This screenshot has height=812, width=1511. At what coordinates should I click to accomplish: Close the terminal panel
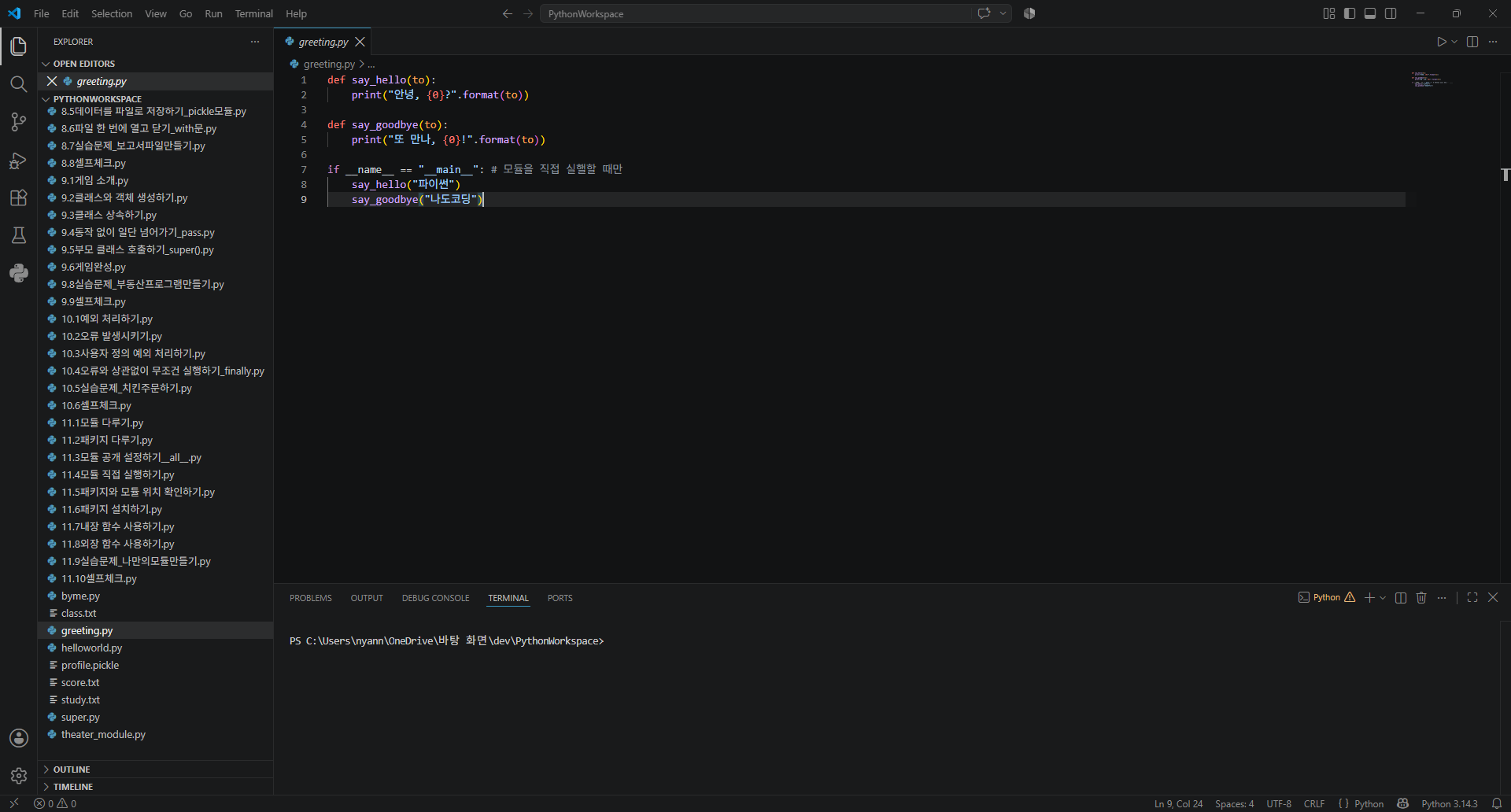pos(1493,598)
